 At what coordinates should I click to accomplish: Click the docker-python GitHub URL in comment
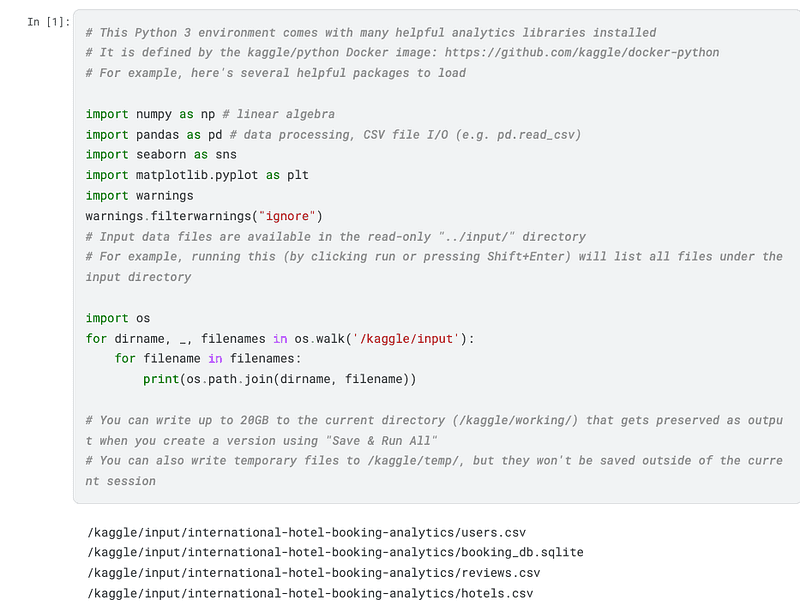coord(582,53)
